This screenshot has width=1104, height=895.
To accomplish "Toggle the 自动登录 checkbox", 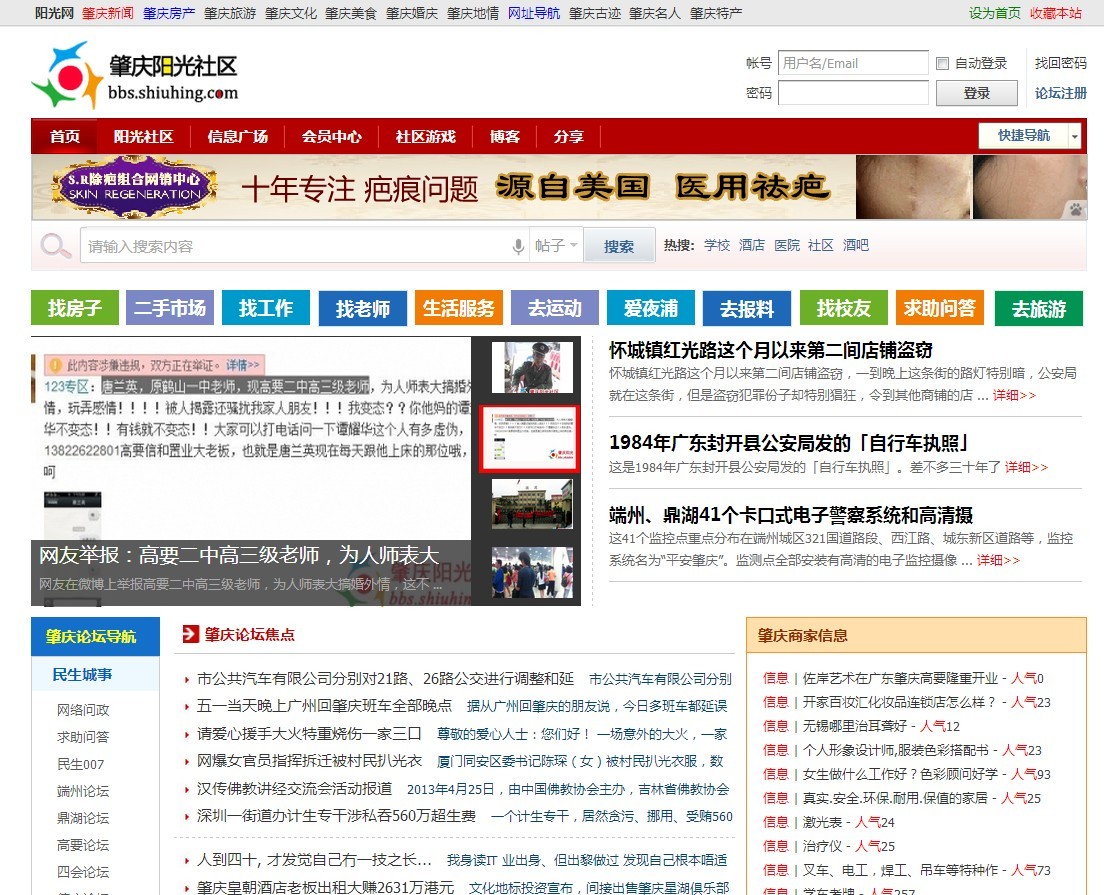I will click(942, 64).
